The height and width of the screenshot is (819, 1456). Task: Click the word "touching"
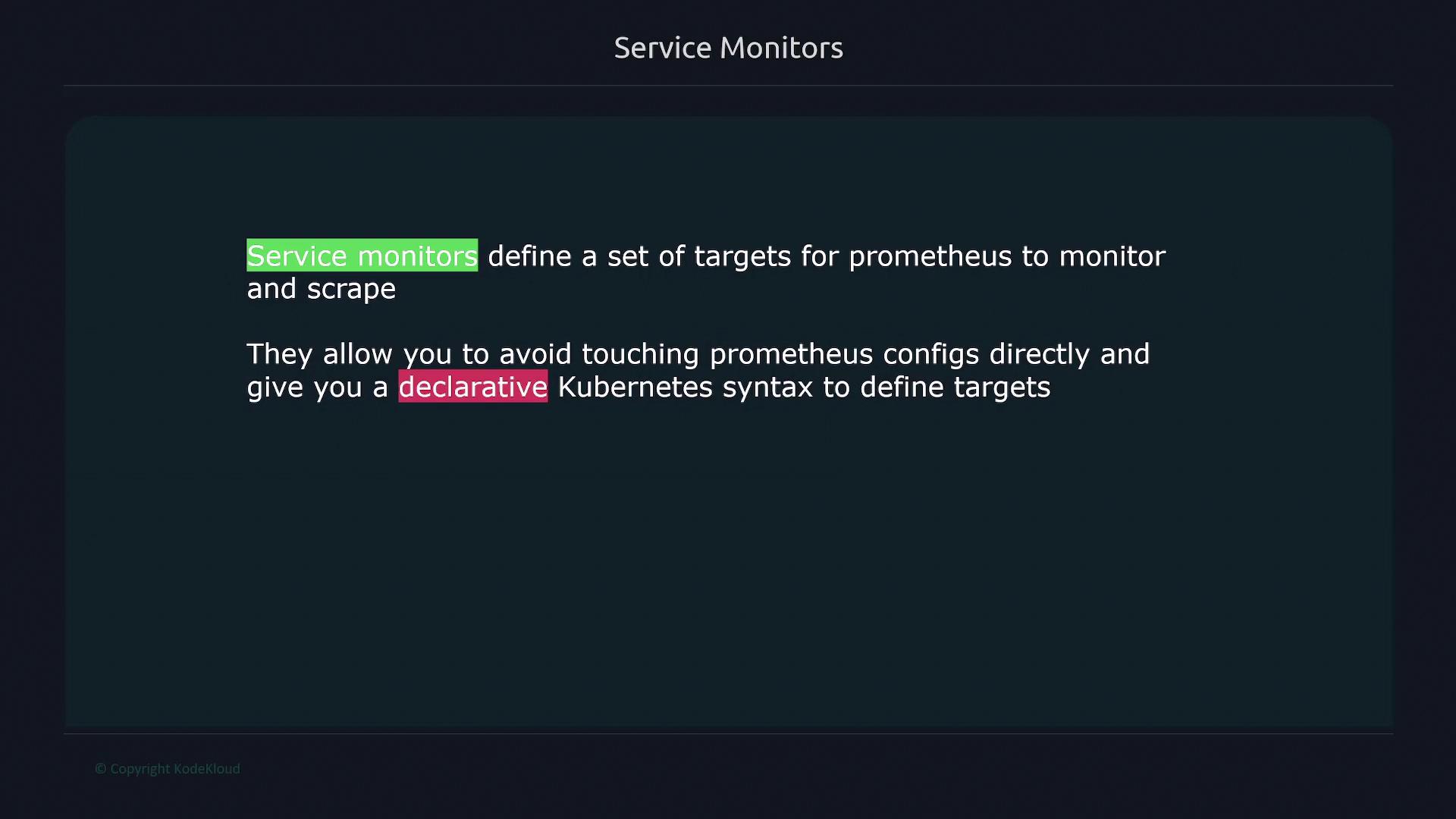[x=640, y=354]
